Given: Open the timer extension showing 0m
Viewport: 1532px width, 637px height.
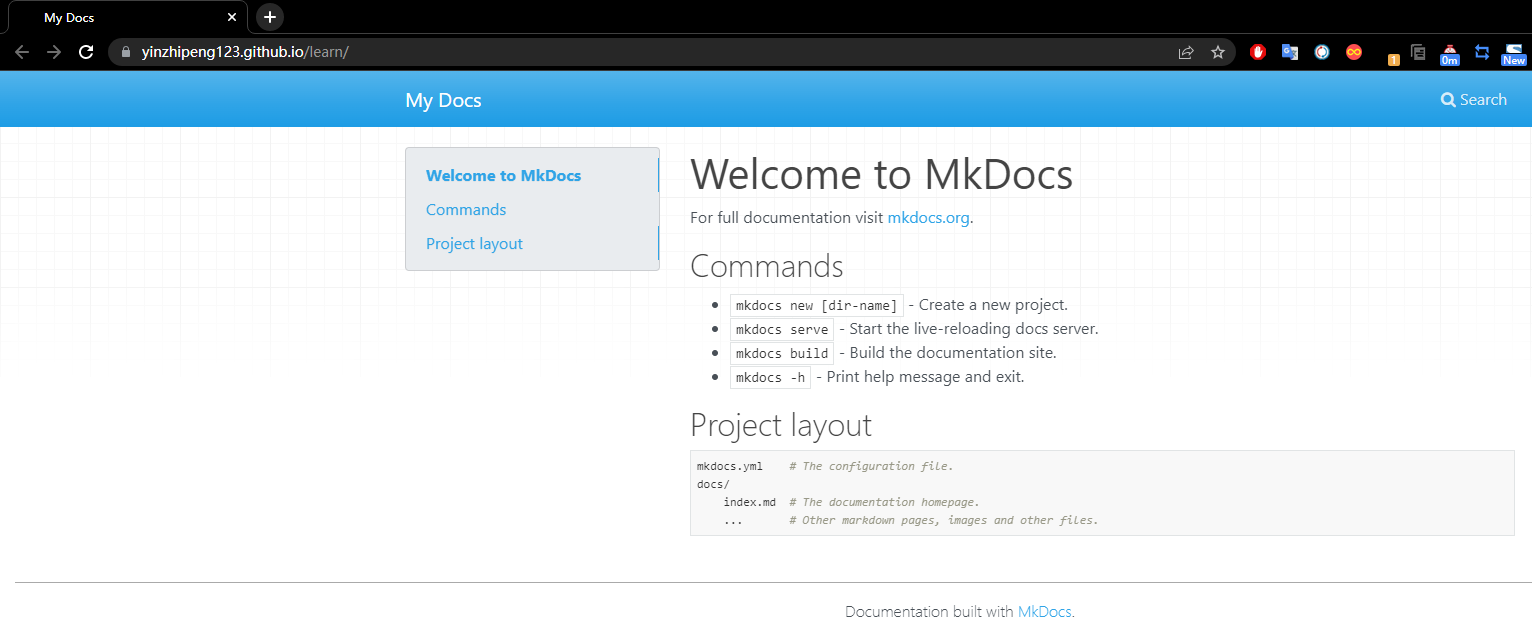Looking at the screenshot, I should (x=1450, y=54).
